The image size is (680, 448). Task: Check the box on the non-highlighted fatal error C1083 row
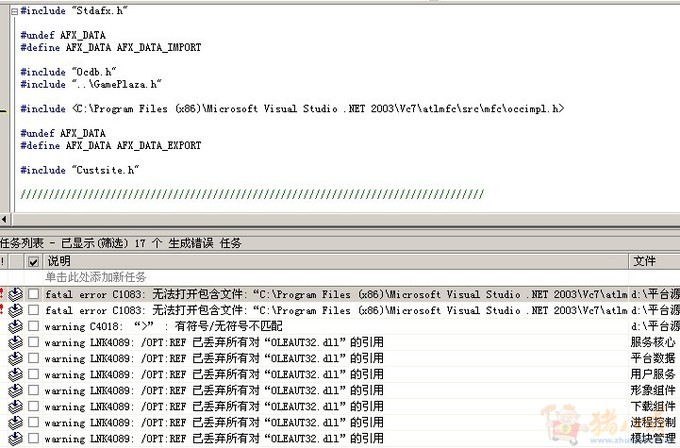click(x=33, y=310)
